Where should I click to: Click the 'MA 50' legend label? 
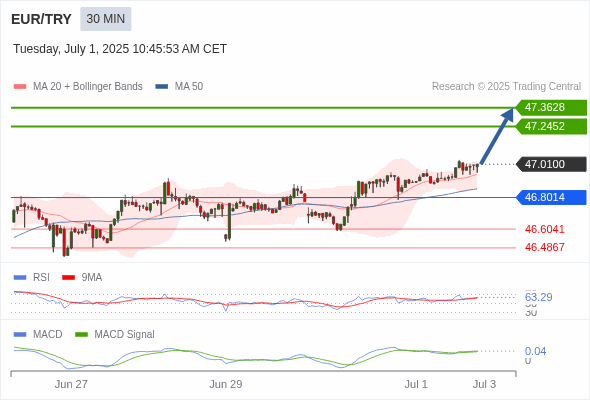[x=189, y=87]
